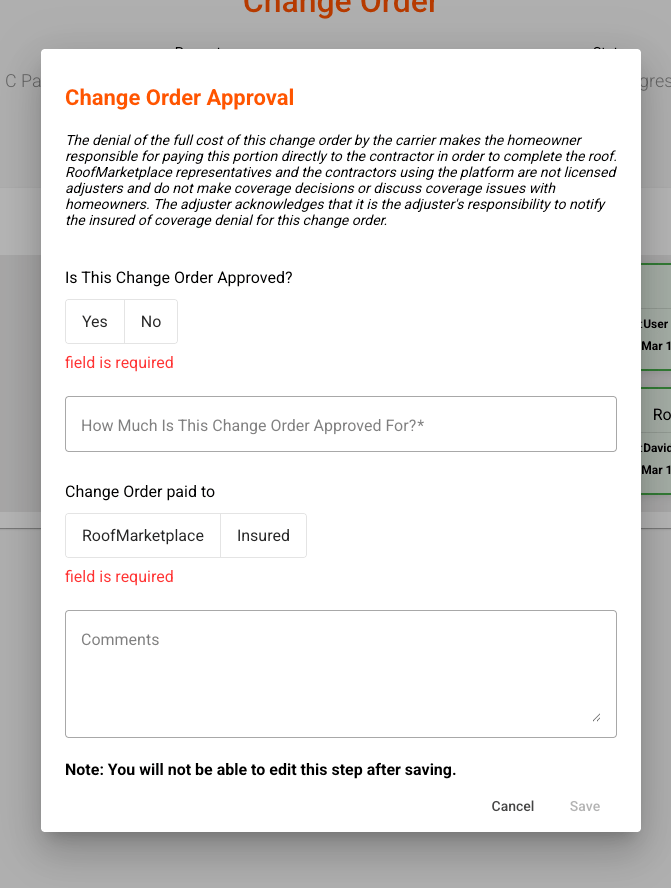Image resolution: width=671 pixels, height=888 pixels.
Task: Click the 'Change Order paid to' label
Action: 140,492
